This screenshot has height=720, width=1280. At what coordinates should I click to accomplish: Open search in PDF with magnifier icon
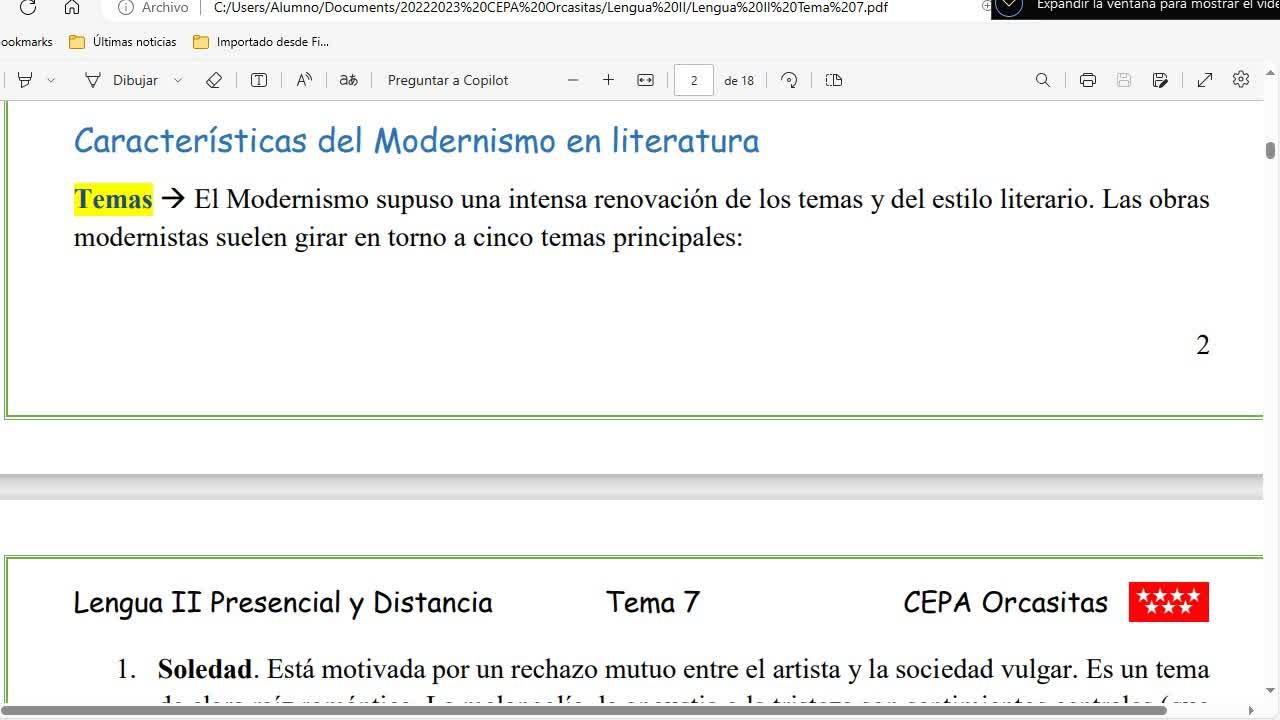(1043, 80)
